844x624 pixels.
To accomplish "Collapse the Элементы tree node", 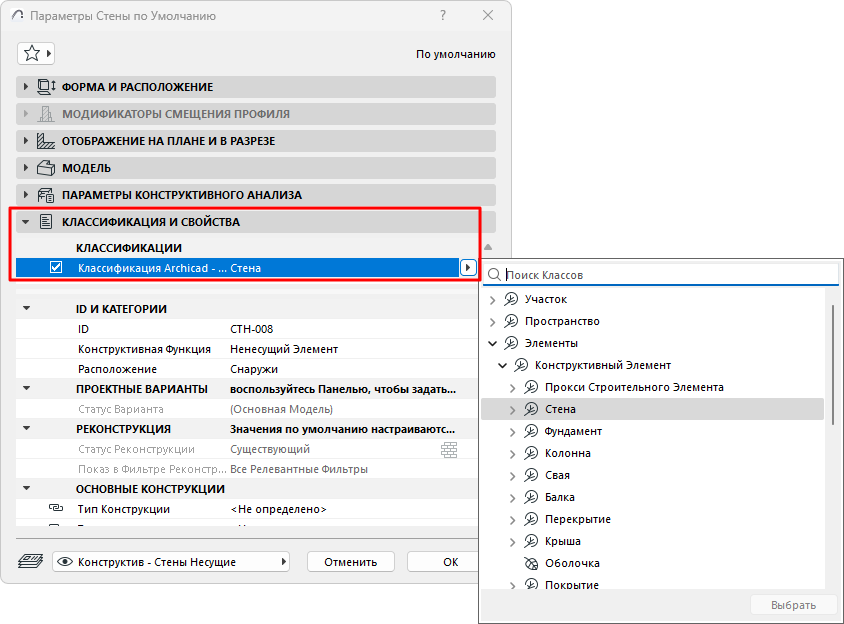I will [x=493, y=343].
